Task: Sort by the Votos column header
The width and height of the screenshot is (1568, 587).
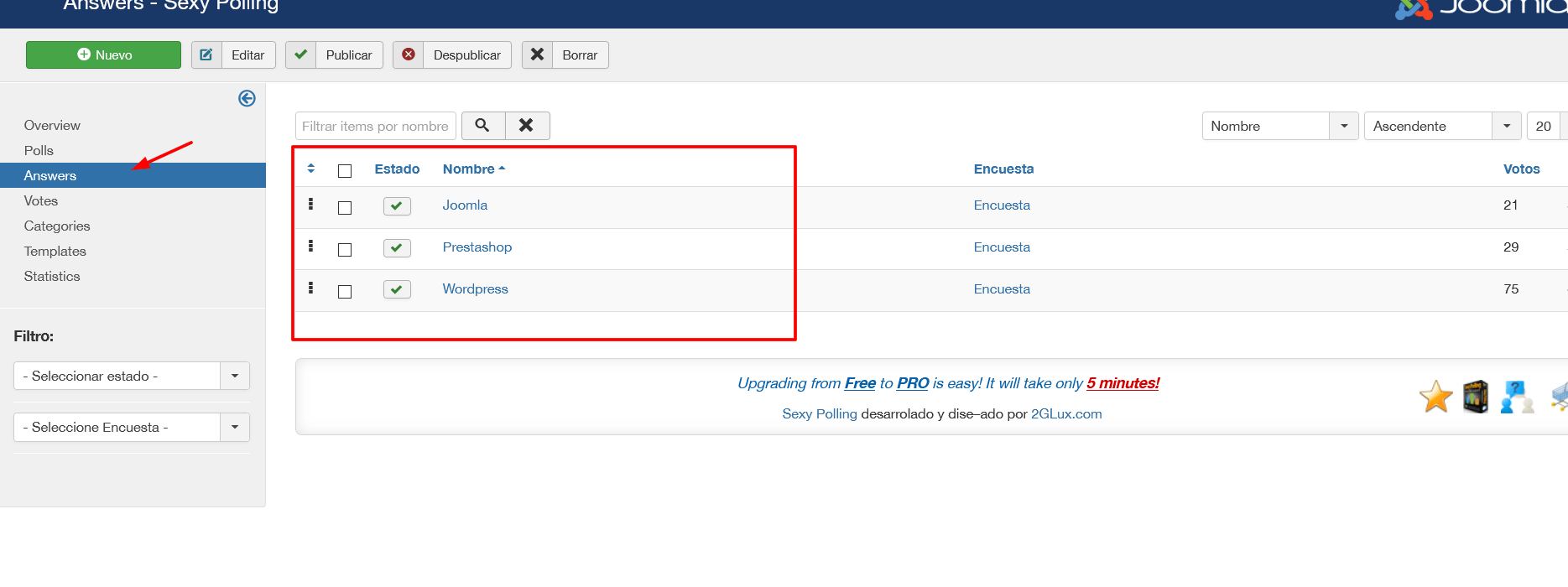Action: point(1522,169)
